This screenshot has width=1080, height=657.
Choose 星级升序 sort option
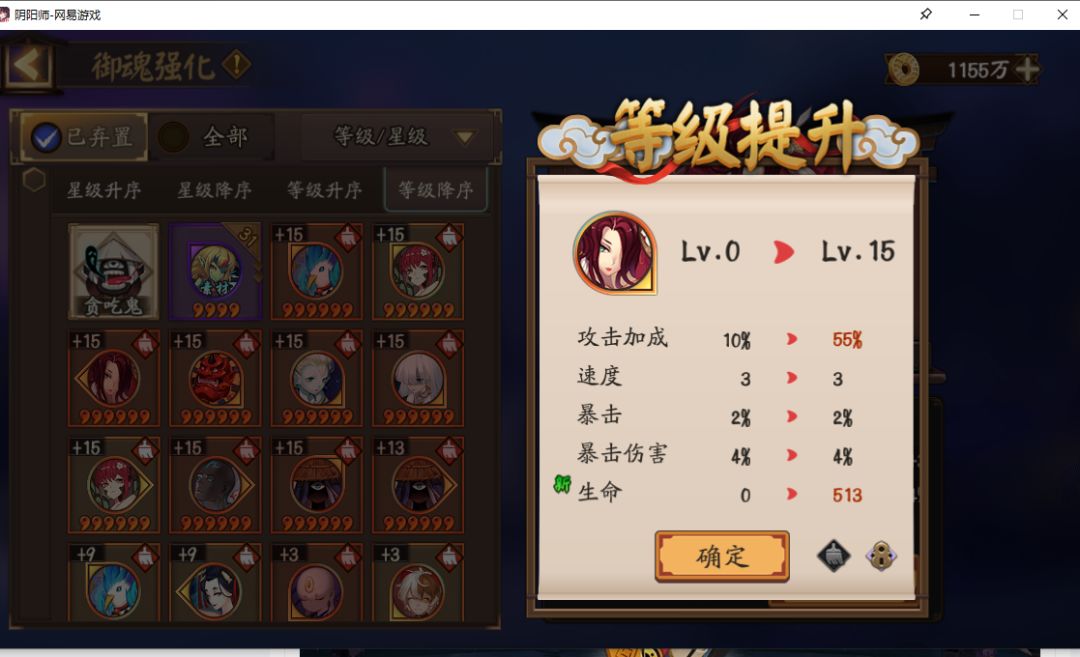[x=104, y=190]
